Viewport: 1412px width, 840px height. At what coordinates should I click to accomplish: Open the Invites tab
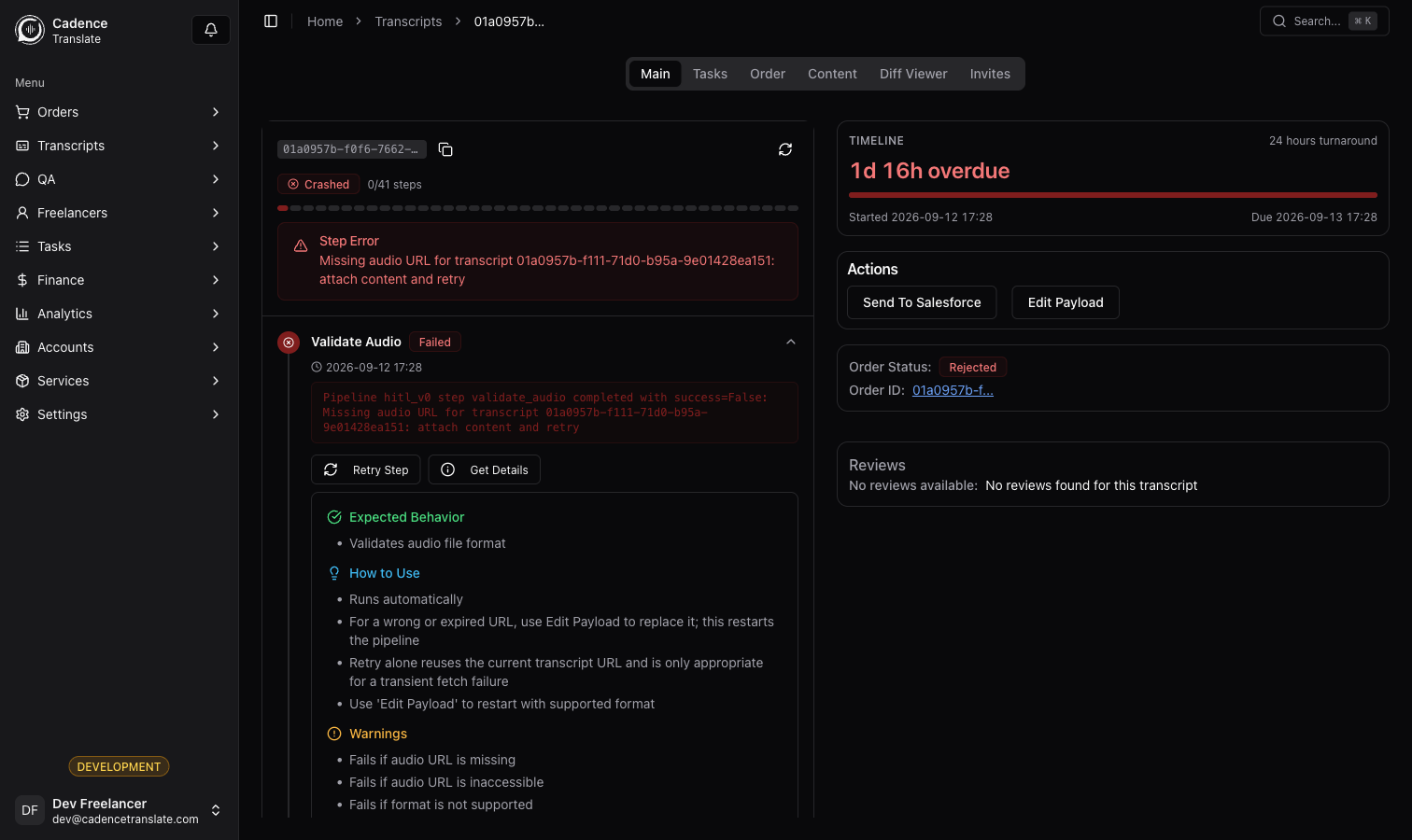990,74
